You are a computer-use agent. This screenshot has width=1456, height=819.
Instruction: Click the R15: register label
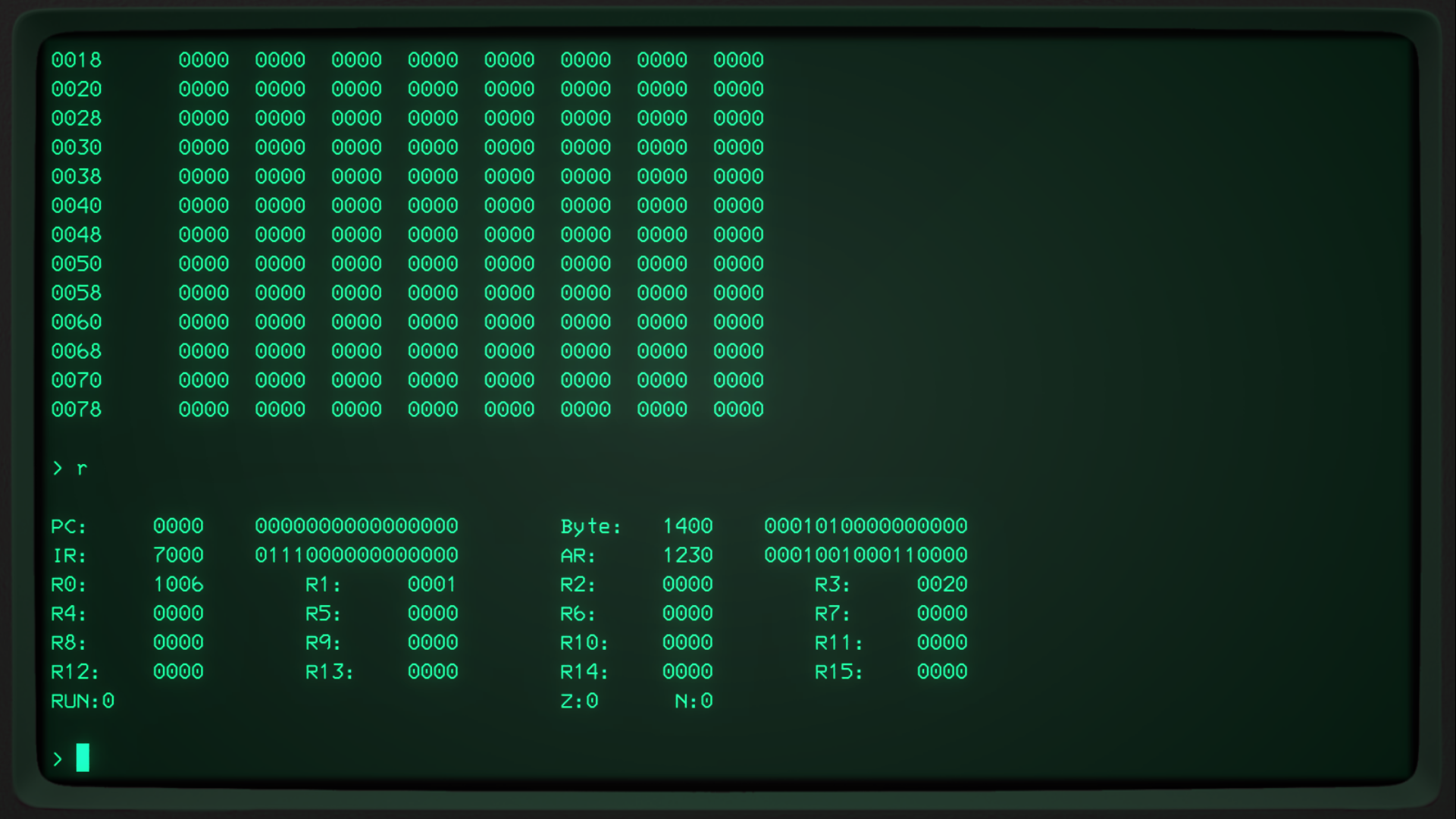click(839, 672)
